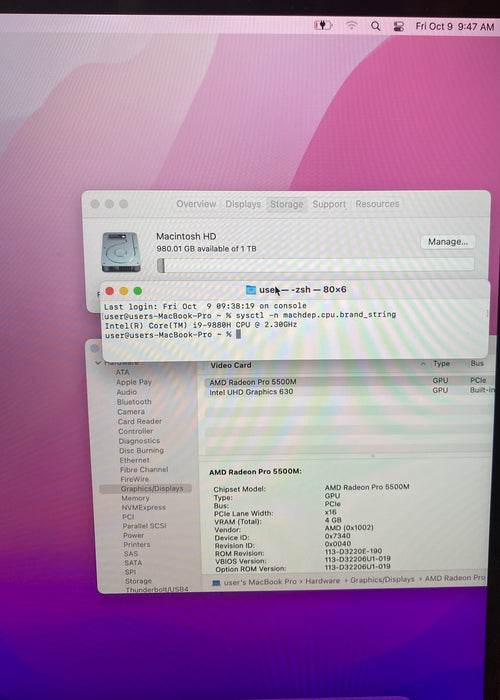Screen dimensions: 500x700
Task: Select SATA in the sidebar
Action: tap(133, 563)
